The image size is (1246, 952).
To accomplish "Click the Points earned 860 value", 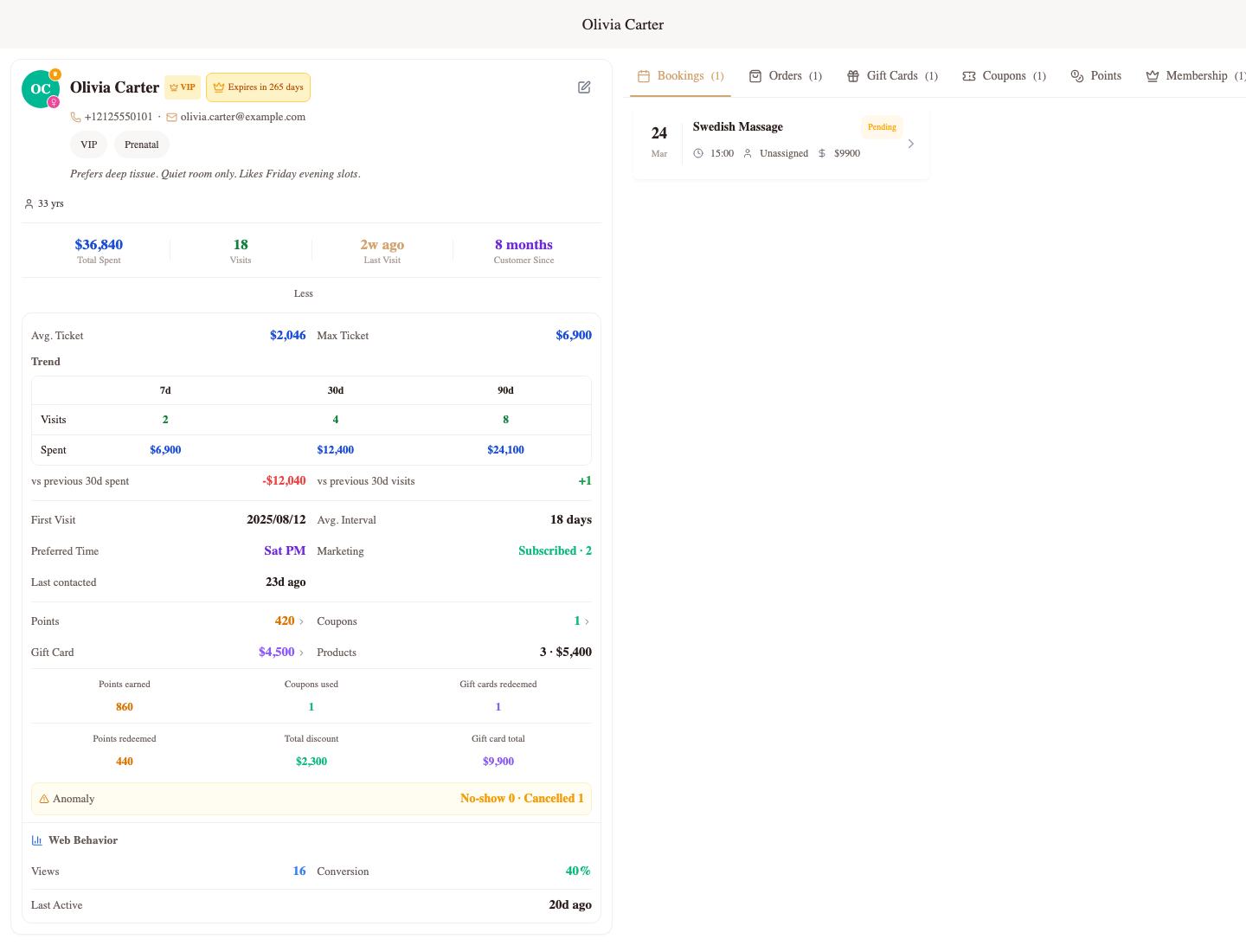I will click(x=125, y=707).
